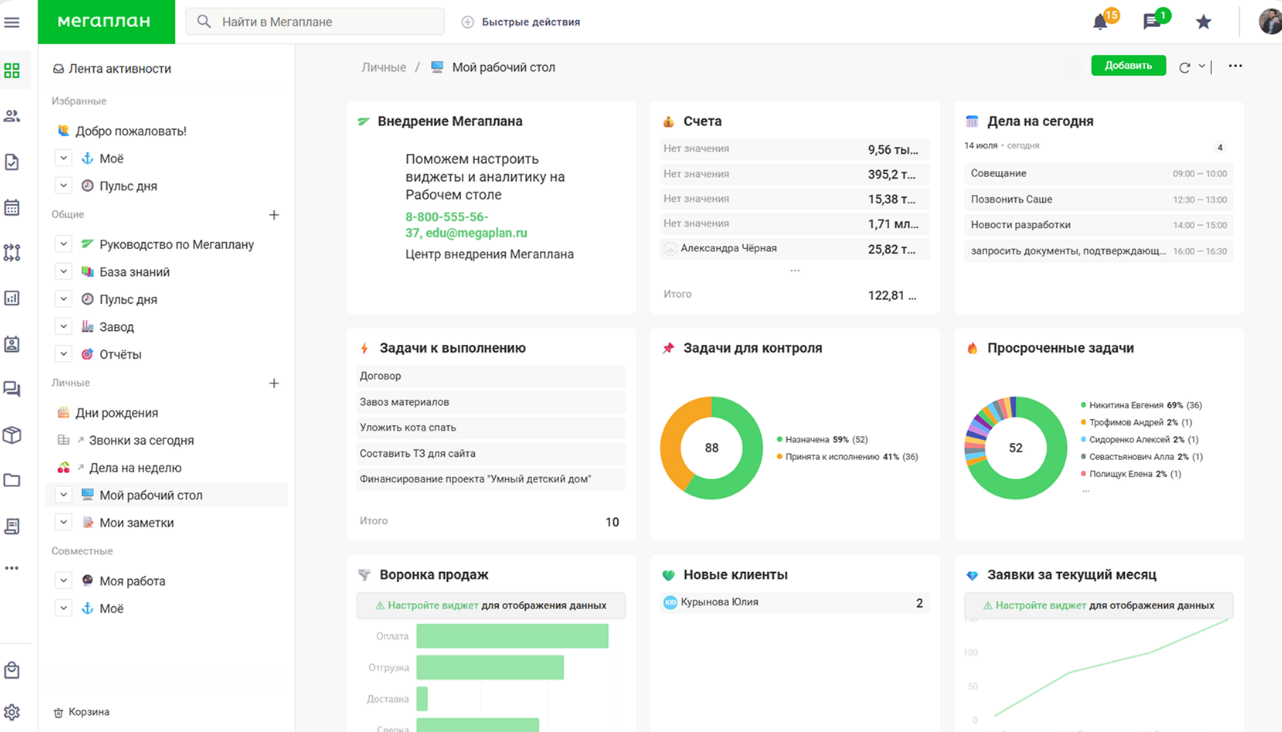Screen dimensions: 1282x732
Task: Click the dashboard grid icon in the sidebar
Action: tap(13, 70)
